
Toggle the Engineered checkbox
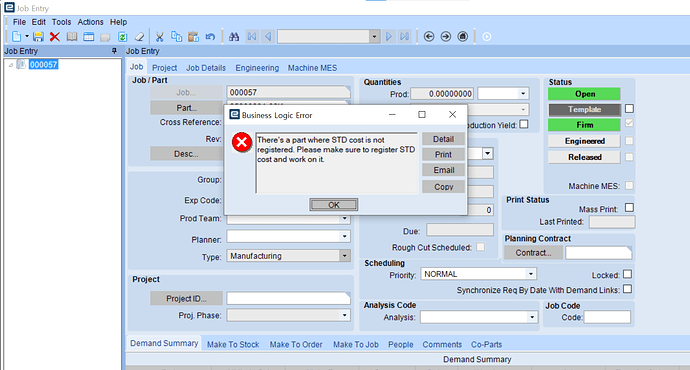629,141
